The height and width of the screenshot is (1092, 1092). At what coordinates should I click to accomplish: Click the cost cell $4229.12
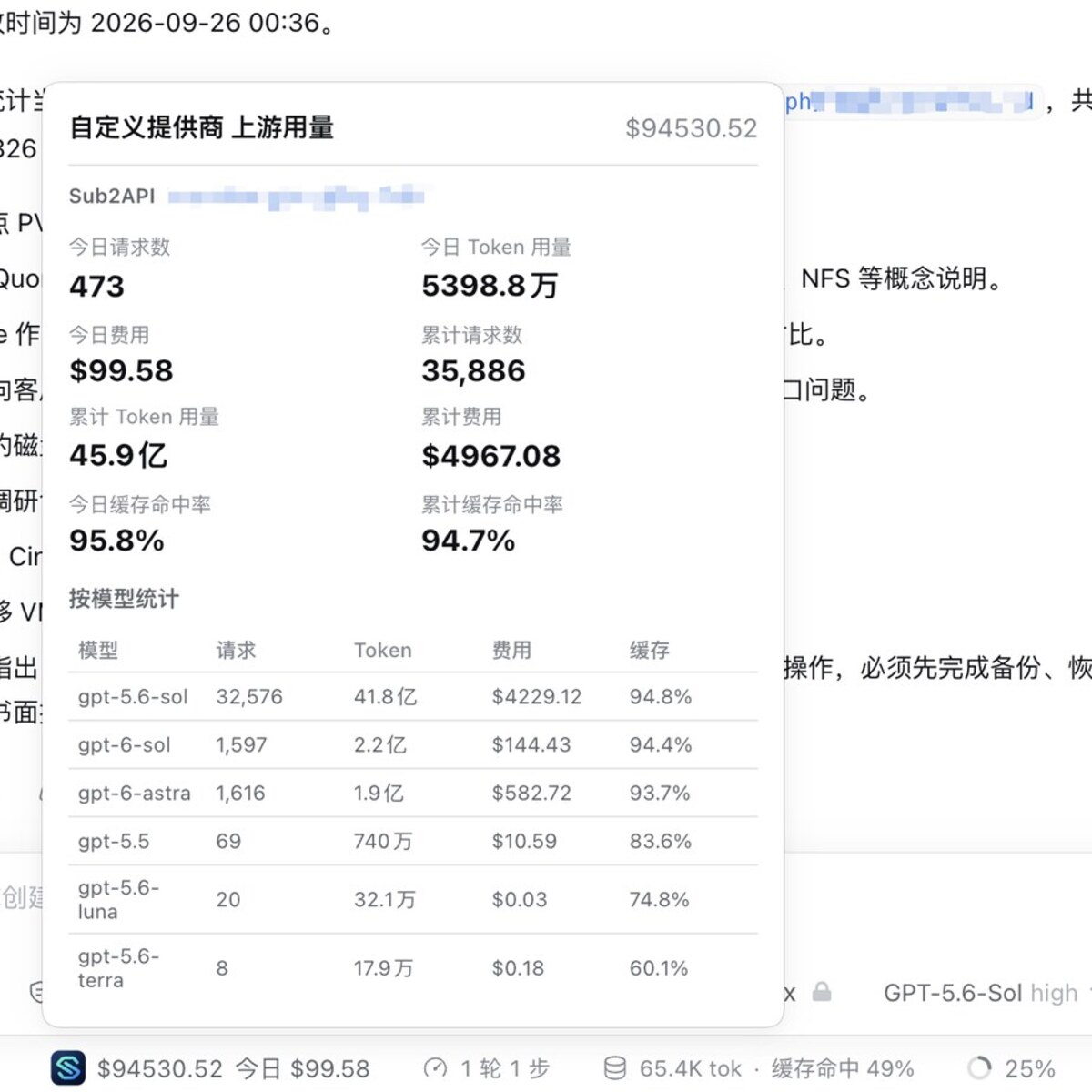click(x=537, y=697)
